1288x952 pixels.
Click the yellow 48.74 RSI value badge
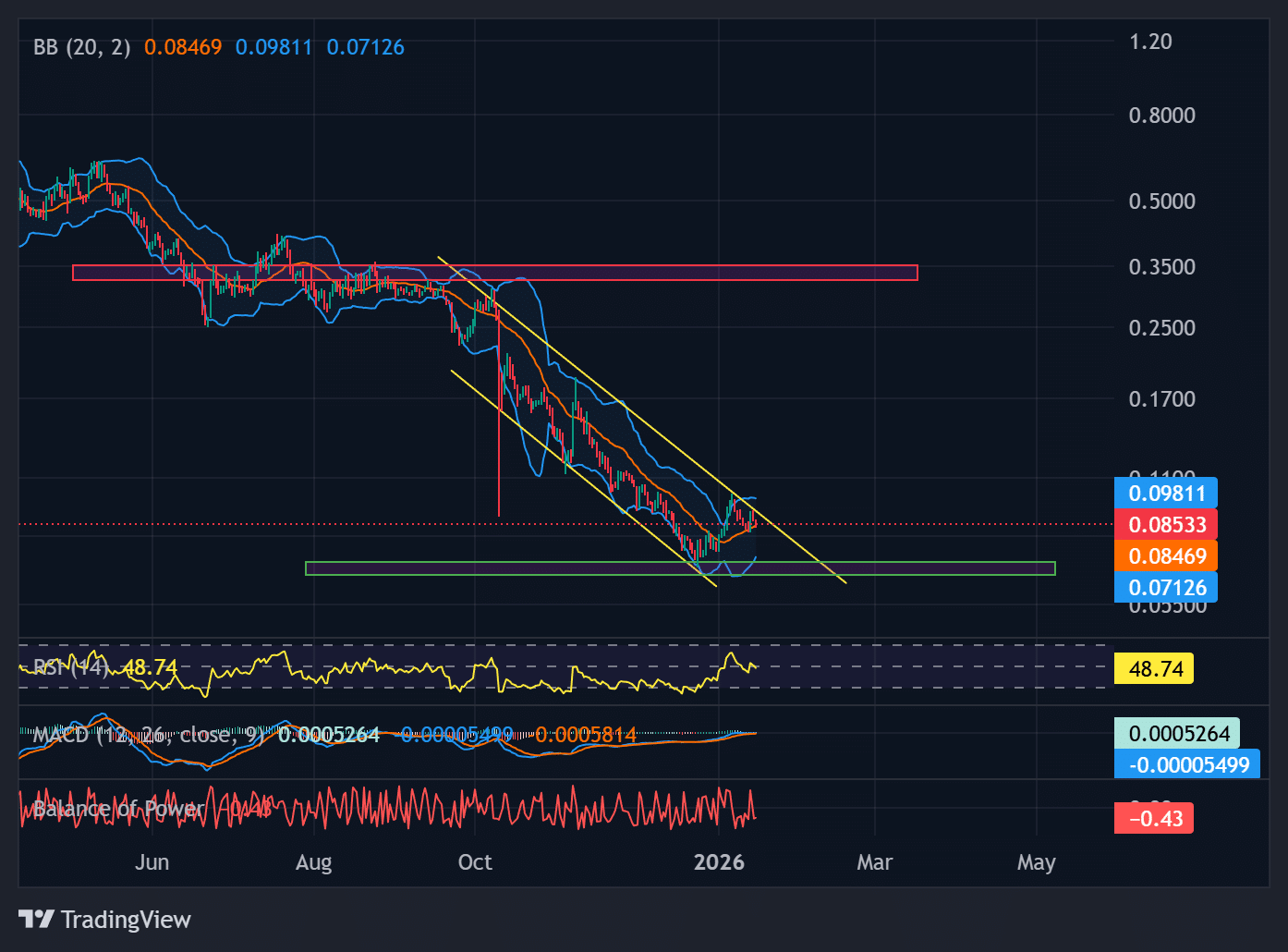[x=1154, y=668]
